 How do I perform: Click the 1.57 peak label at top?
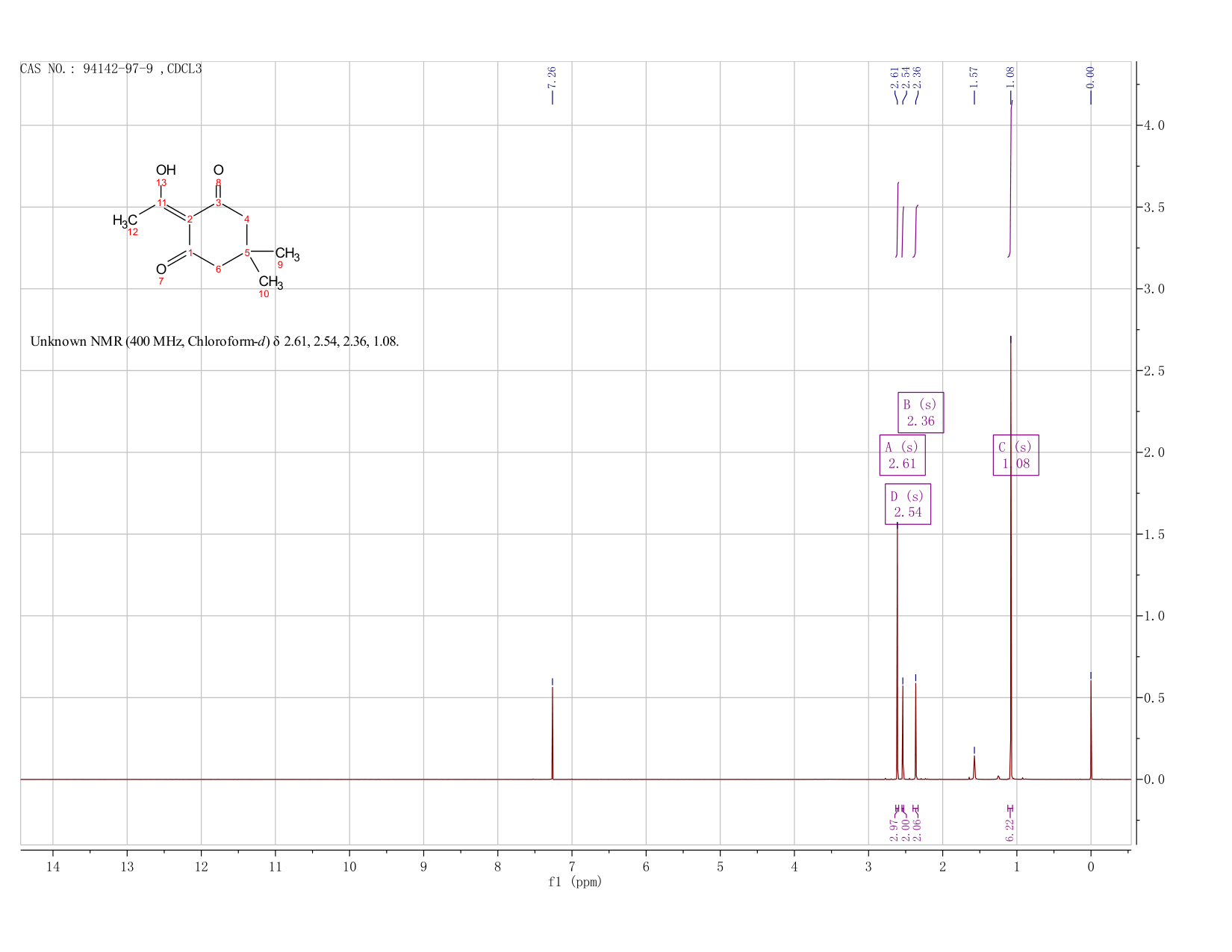click(x=974, y=76)
